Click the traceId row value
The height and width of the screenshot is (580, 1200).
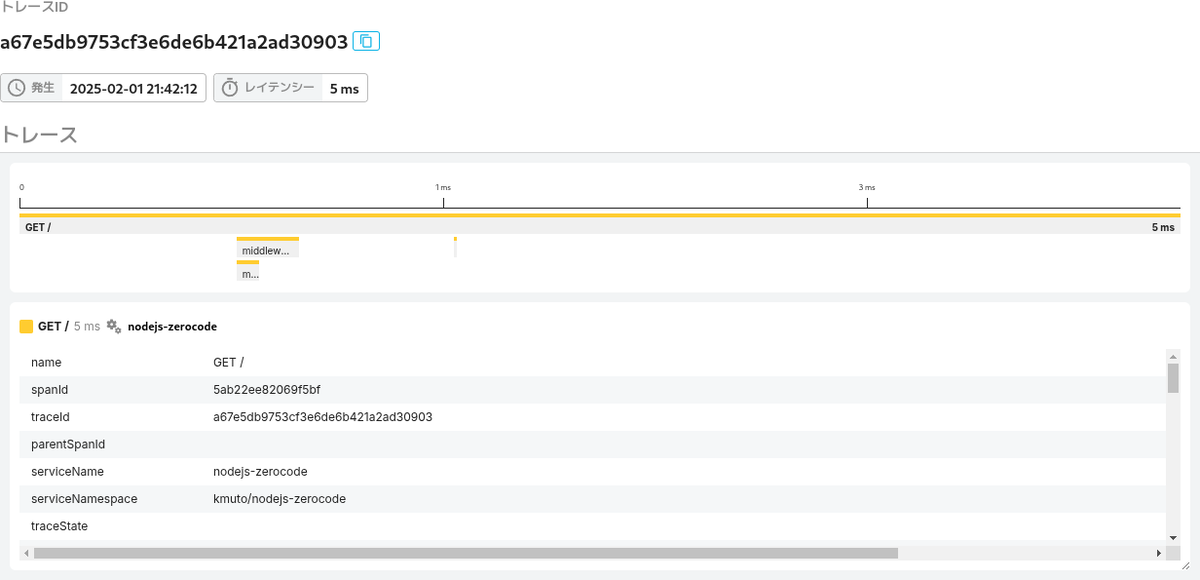pyautogui.click(x=323, y=416)
